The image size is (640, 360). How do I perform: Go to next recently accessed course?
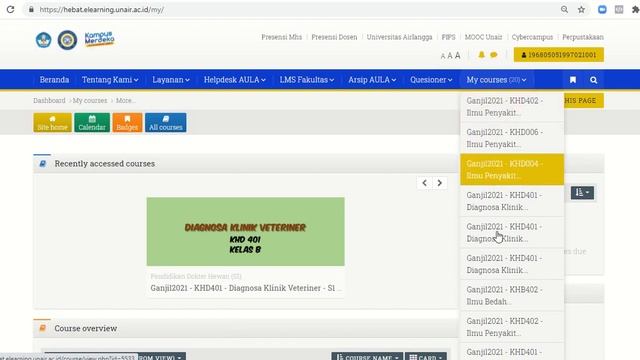[x=440, y=183]
